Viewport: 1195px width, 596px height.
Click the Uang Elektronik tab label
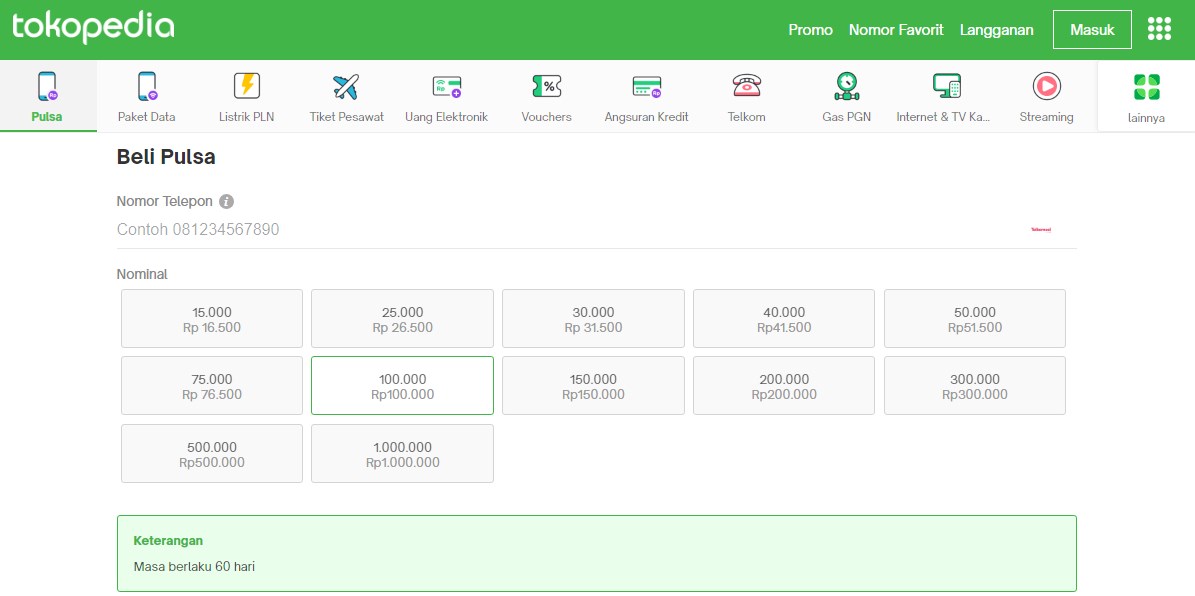(x=447, y=117)
